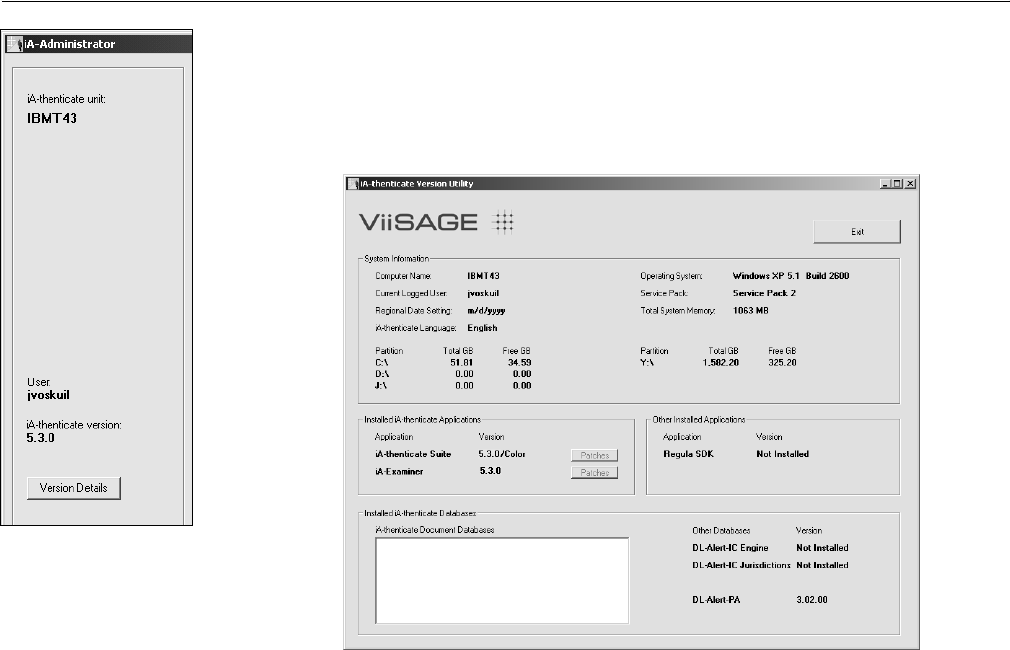Select Not Installed status beside Regula SDK
The image size is (1010, 650).
click(x=783, y=454)
